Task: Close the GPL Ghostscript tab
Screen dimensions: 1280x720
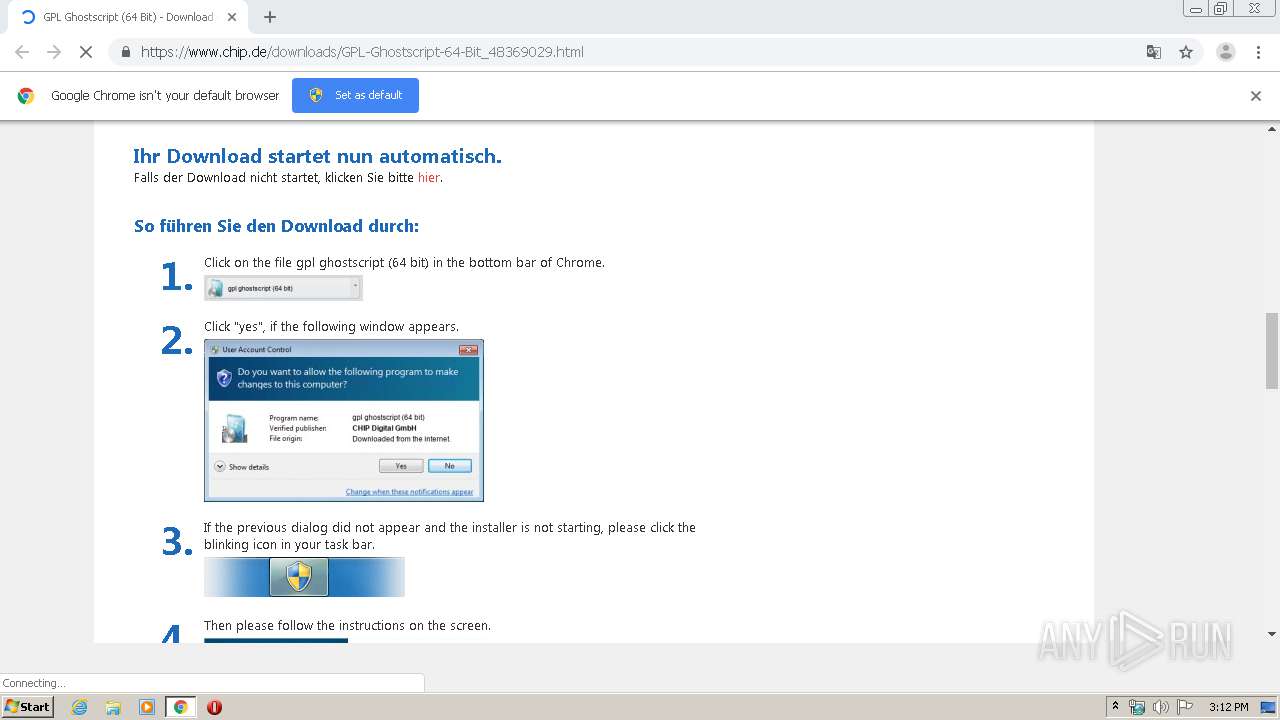Action: [232, 17]
